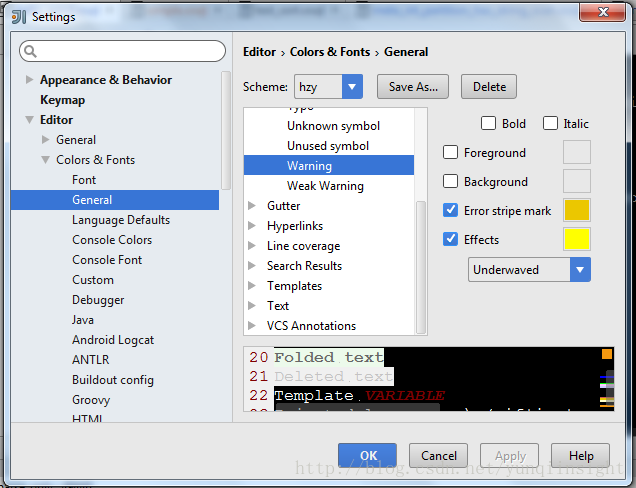Select Unused symbol in list

click(x=328, y=146)
